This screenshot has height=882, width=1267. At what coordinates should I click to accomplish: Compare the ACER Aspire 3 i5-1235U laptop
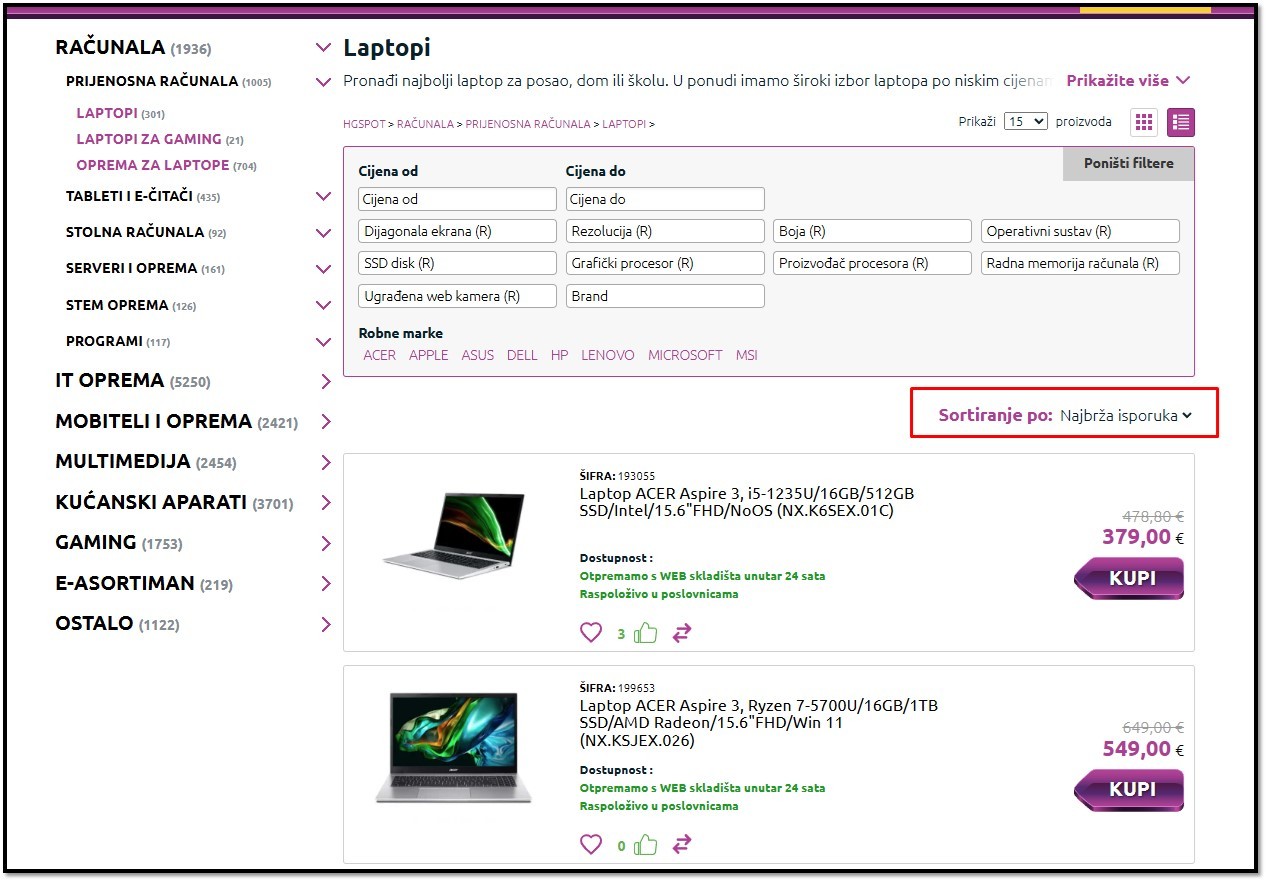click(x=682, y=633)
